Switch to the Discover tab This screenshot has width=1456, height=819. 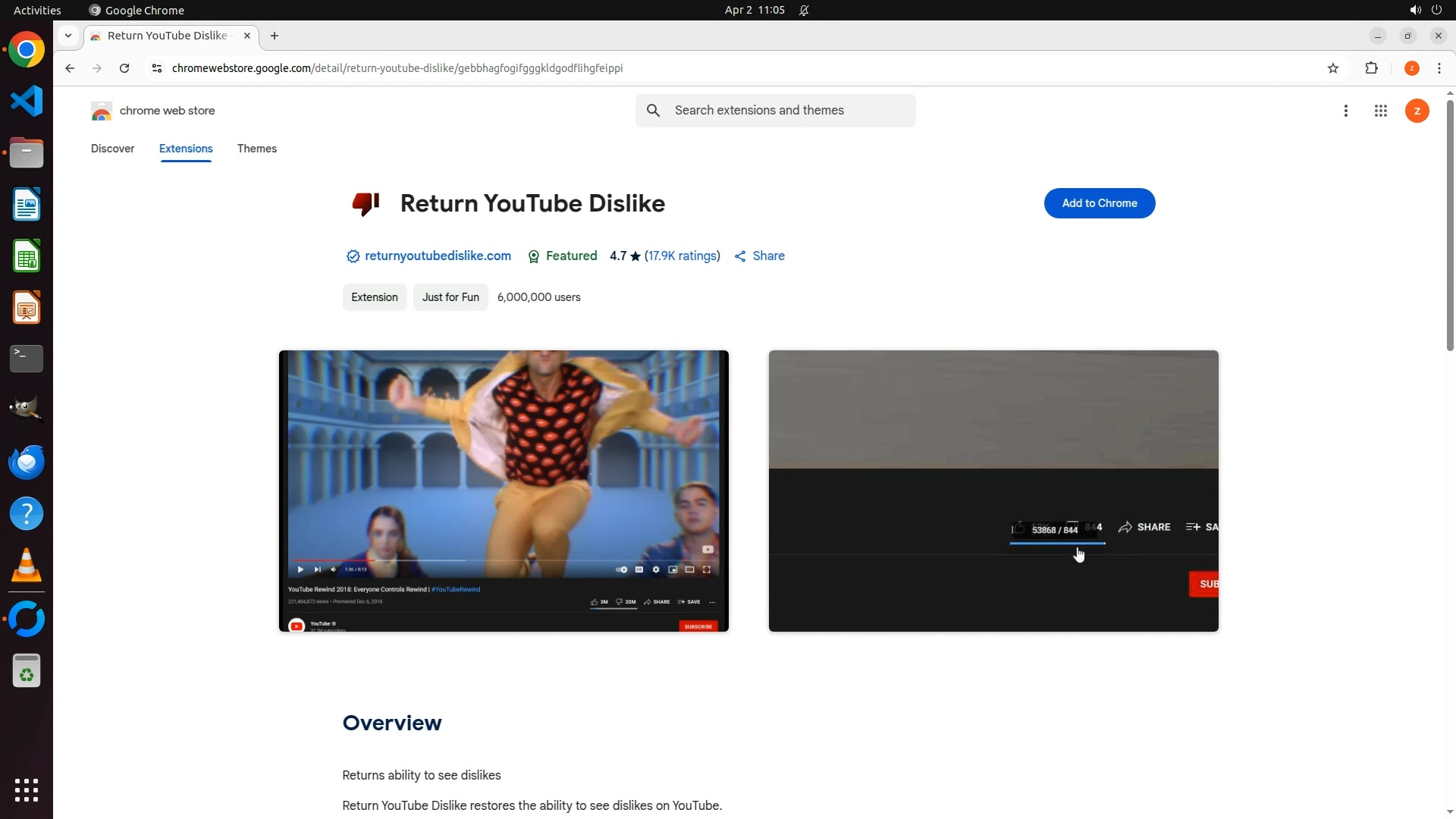pyautogui.click(x=112, y=149)
